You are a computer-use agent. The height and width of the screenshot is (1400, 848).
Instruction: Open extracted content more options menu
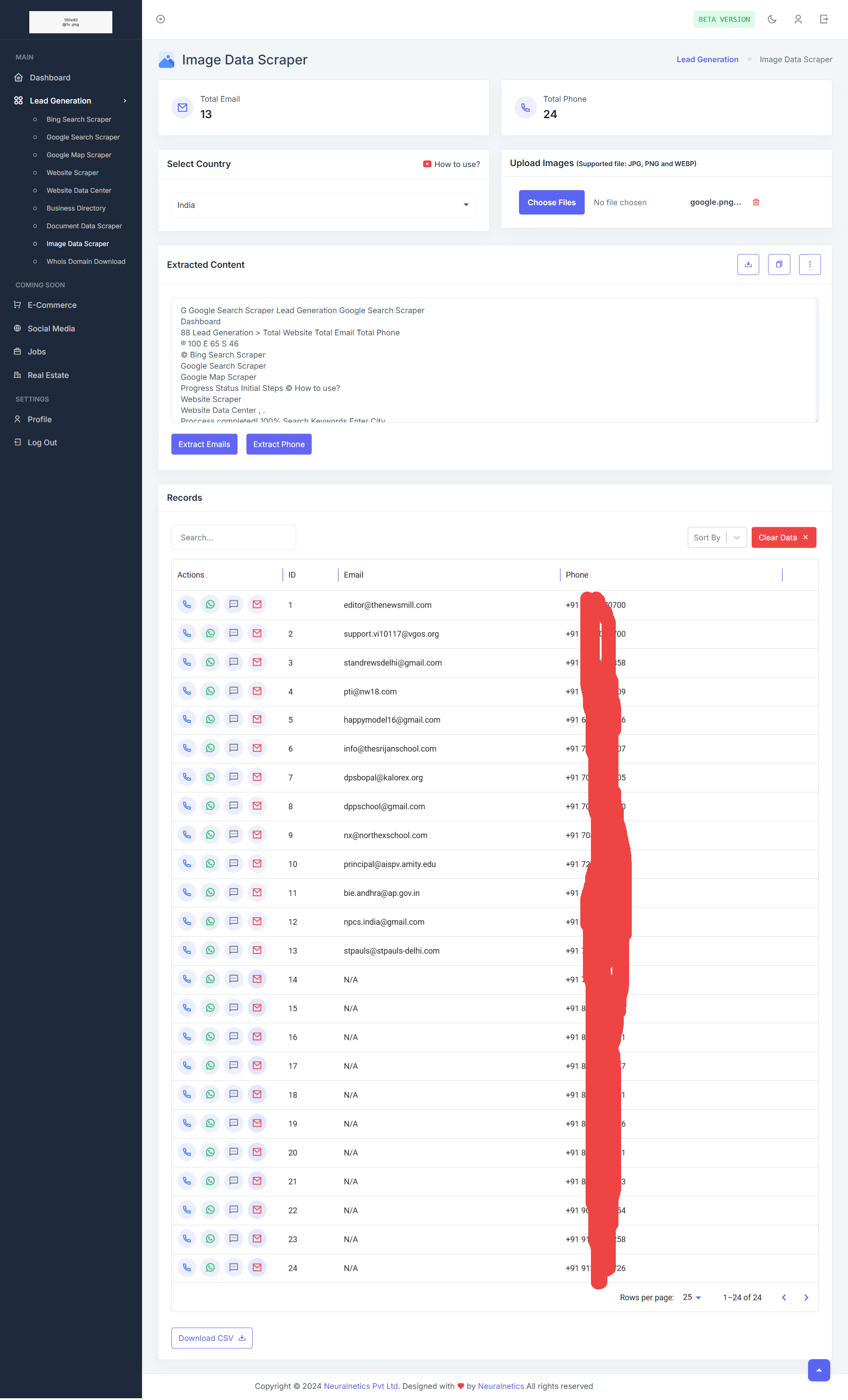pos(809,264)
